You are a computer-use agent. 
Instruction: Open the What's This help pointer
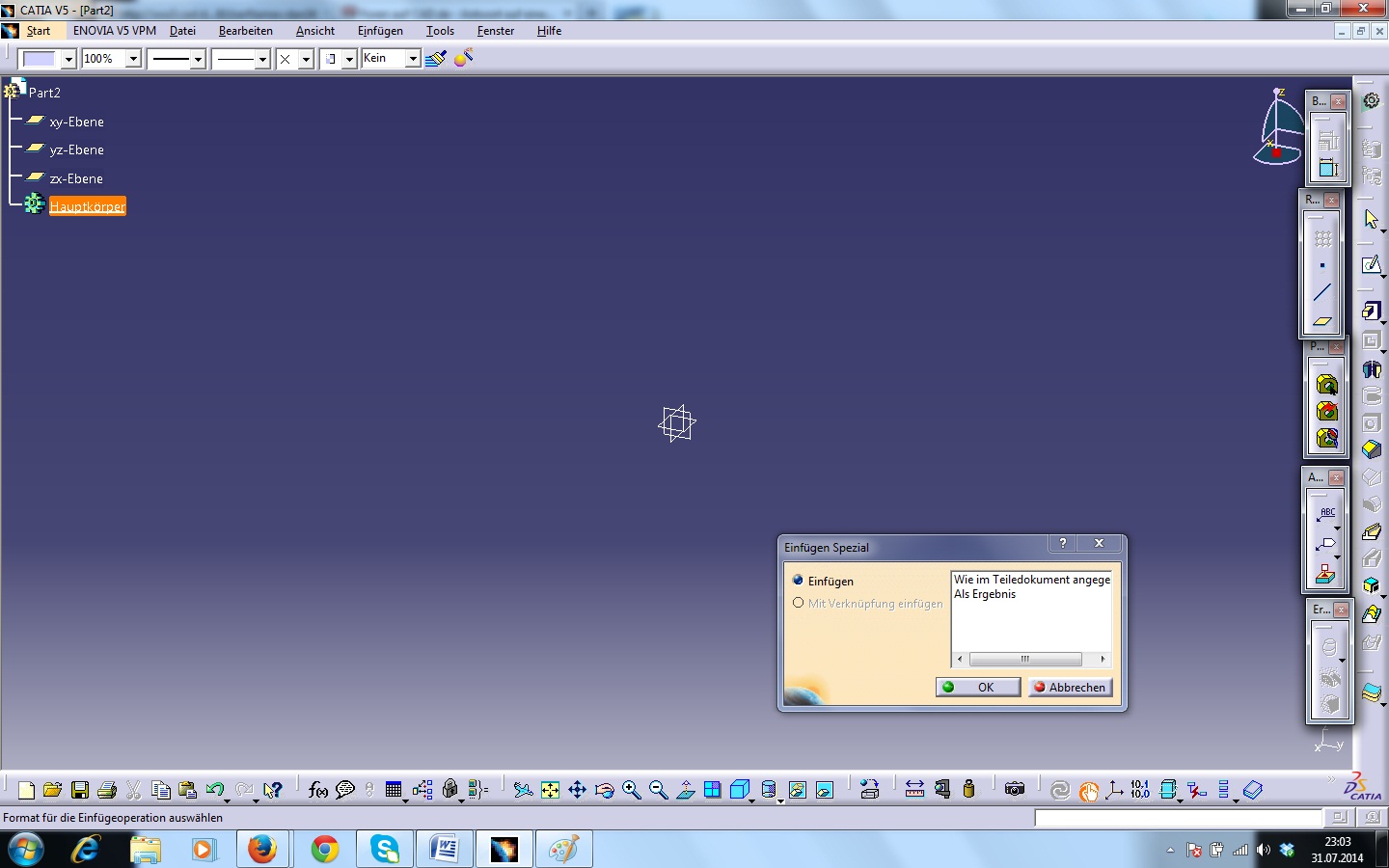[273, 790]
